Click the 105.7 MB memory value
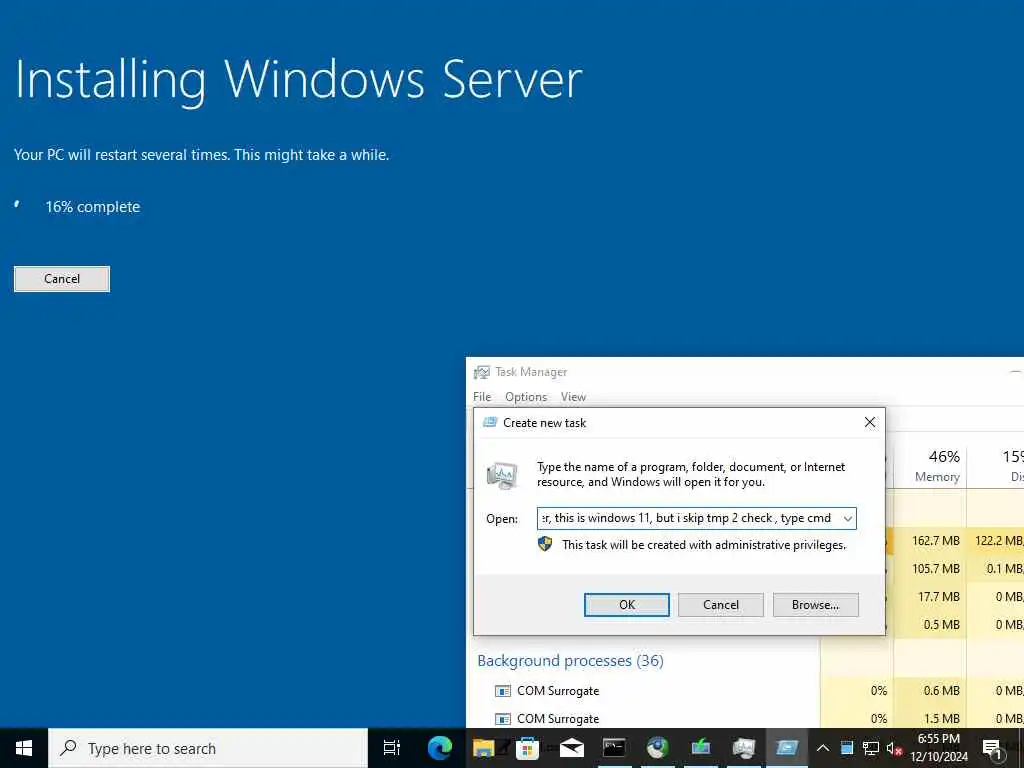The height and width of the screenshot is (768, 1024). pyautogui.click(x=935, y=569)
